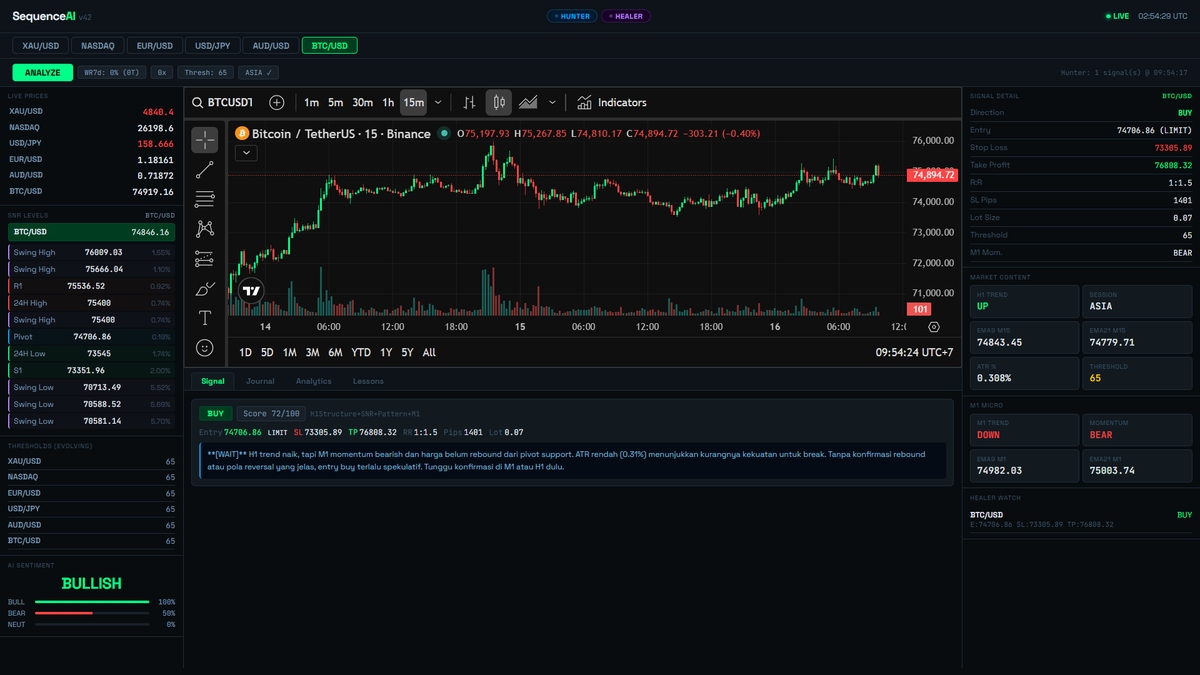
Task: Select the brush drawing tool
Action: coord(205,289)
